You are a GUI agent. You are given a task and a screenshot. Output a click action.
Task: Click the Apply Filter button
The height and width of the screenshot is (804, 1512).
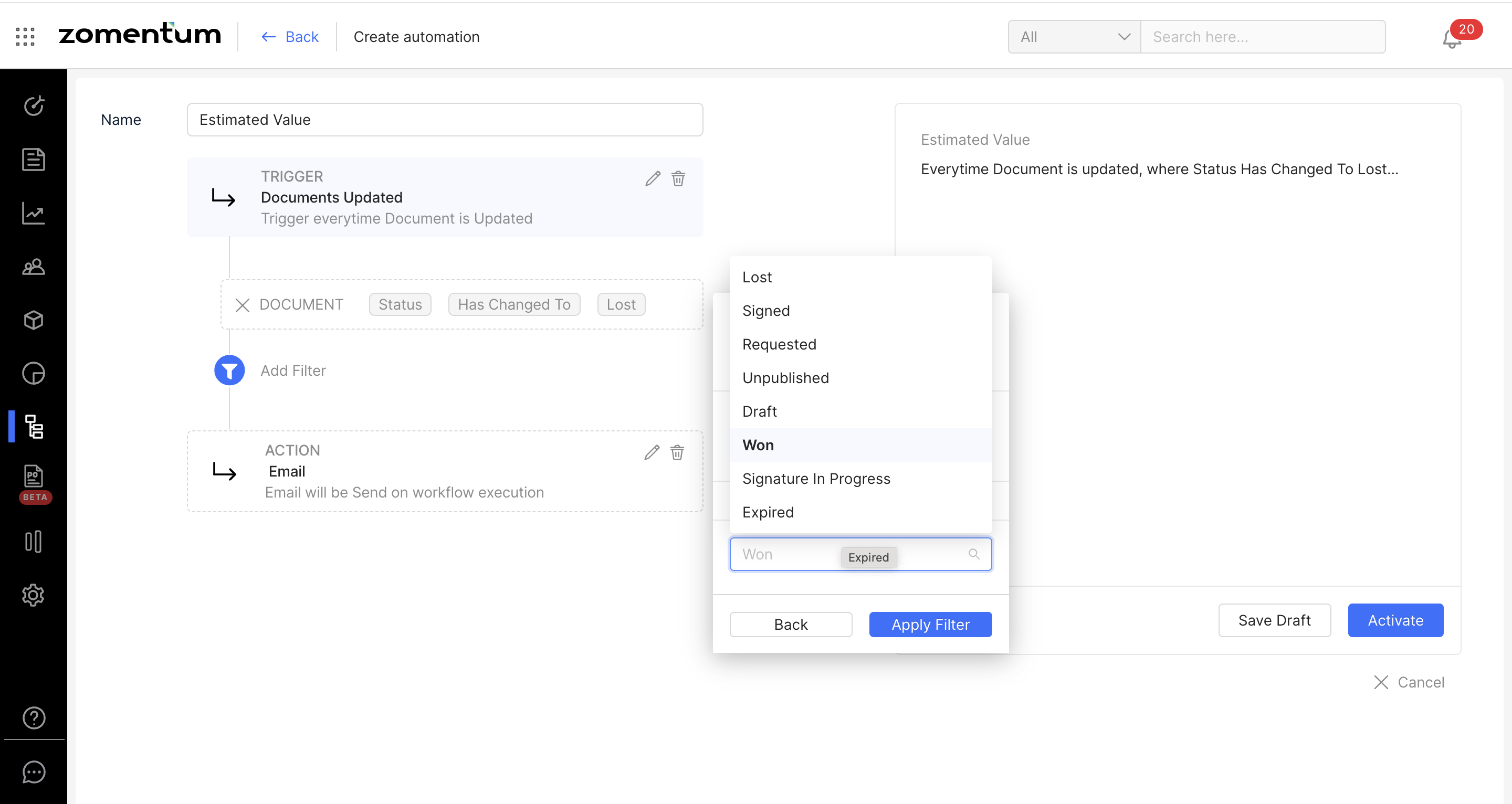coord(930,625)
